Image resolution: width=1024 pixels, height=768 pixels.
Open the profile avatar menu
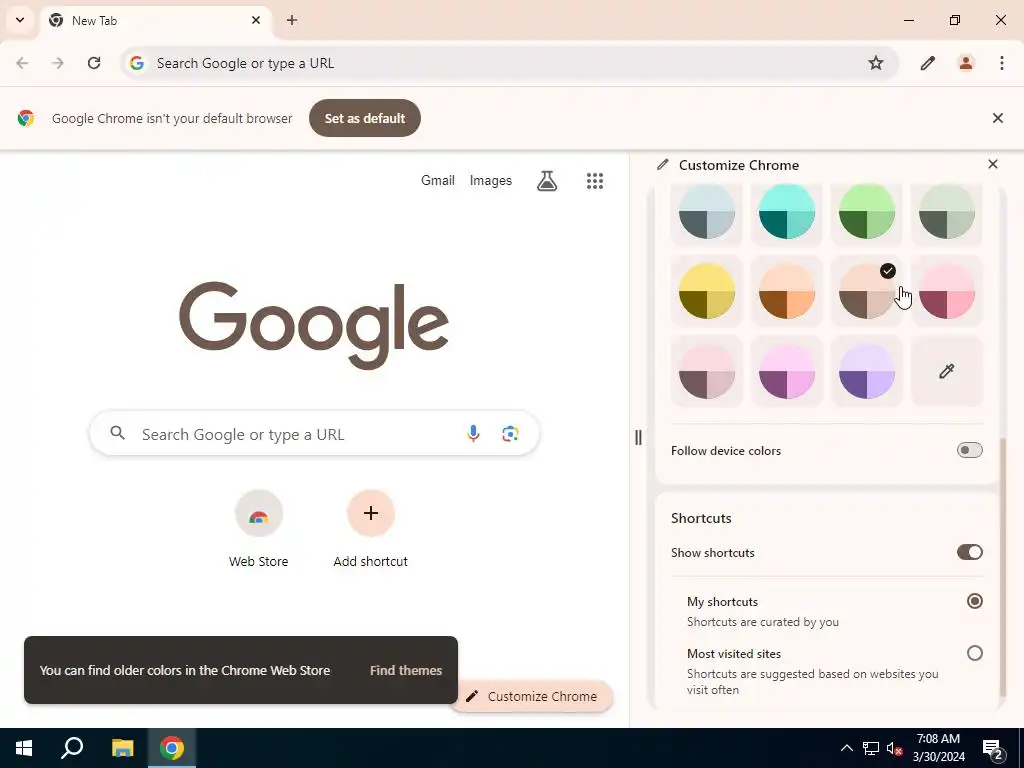(x=965, y=63)
